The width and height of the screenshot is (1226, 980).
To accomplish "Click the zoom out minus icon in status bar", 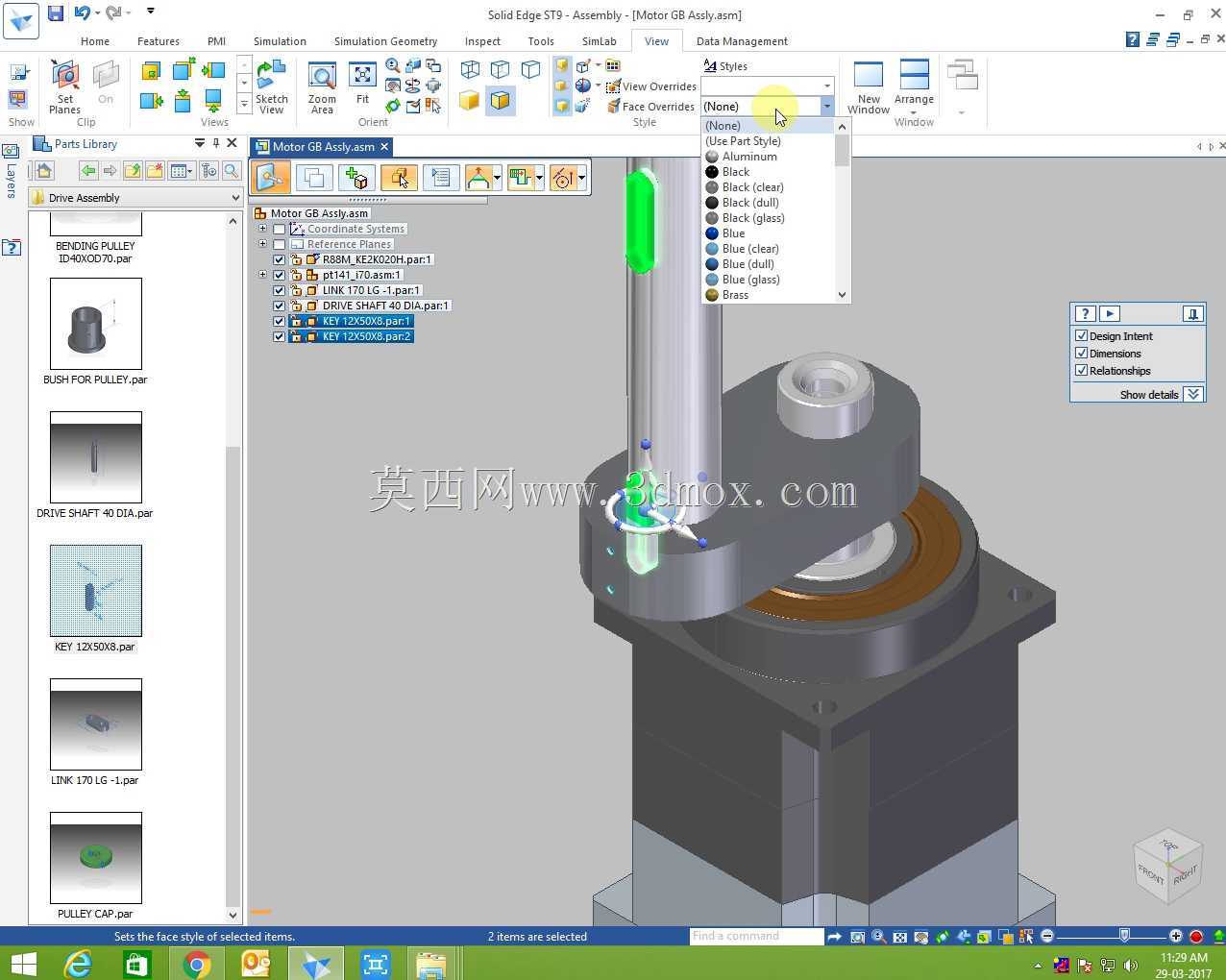I will tap(1047, 936).
